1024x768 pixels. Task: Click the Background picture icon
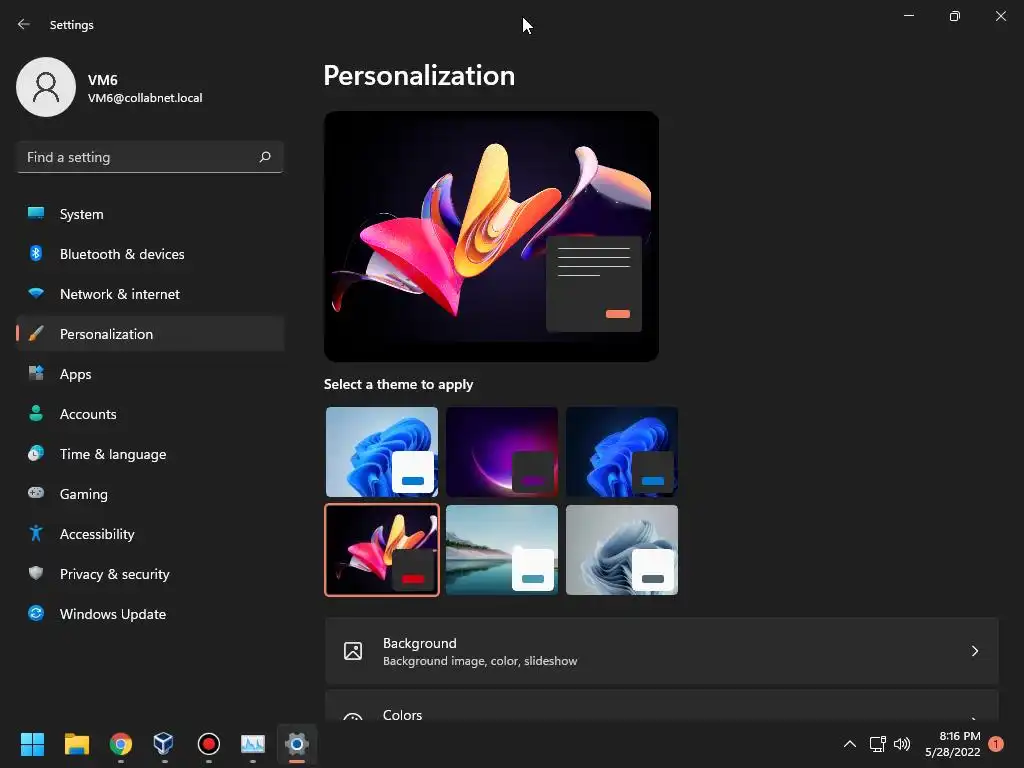353,651
